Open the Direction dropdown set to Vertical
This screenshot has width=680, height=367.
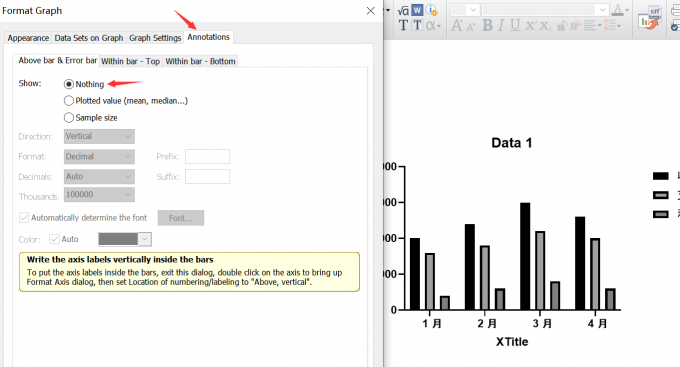coord(99,136)
